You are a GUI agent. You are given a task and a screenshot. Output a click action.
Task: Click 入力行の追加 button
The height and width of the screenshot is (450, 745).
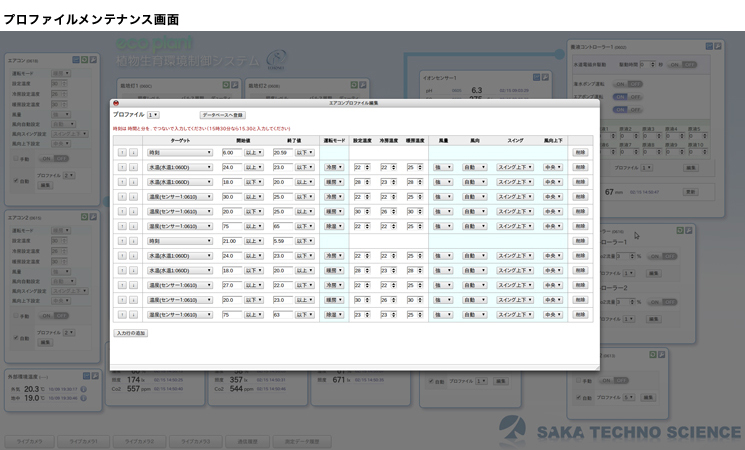pyautogui.click(x=131, y=333)
